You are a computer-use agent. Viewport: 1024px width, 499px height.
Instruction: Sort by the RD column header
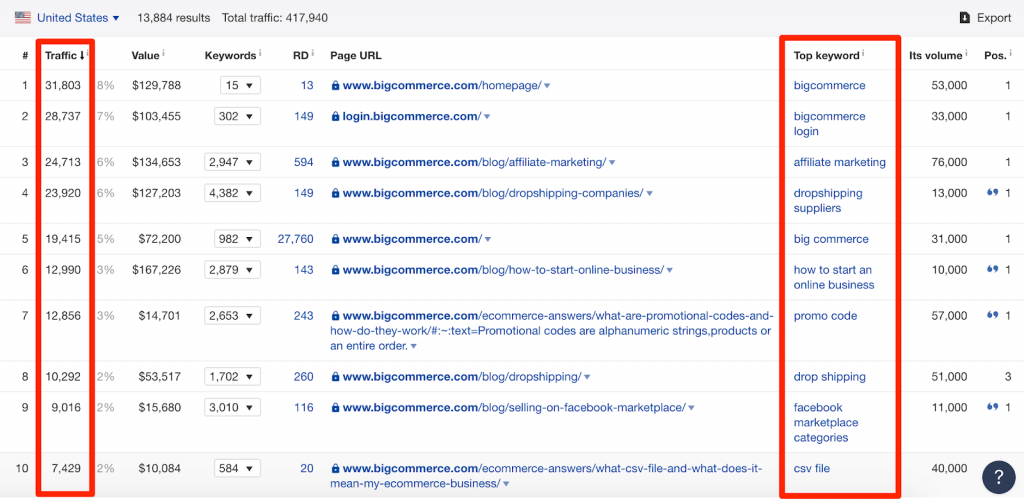click(300, 56)
